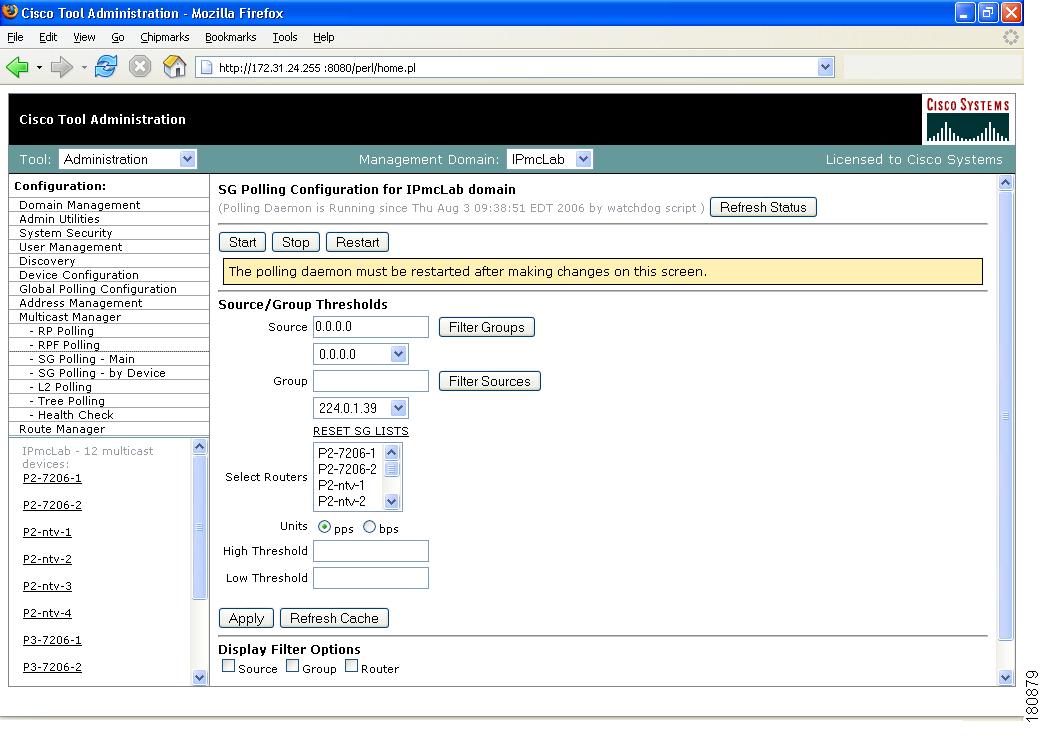The image size is (1043, 742).
Task: Open the User Management page
Action: point(71,247)
